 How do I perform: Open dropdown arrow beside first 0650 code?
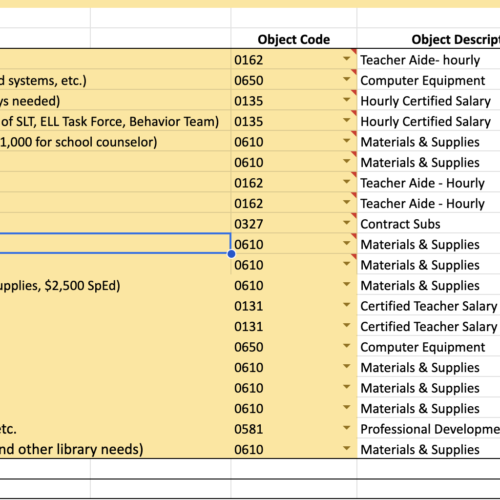coord(346,79)
